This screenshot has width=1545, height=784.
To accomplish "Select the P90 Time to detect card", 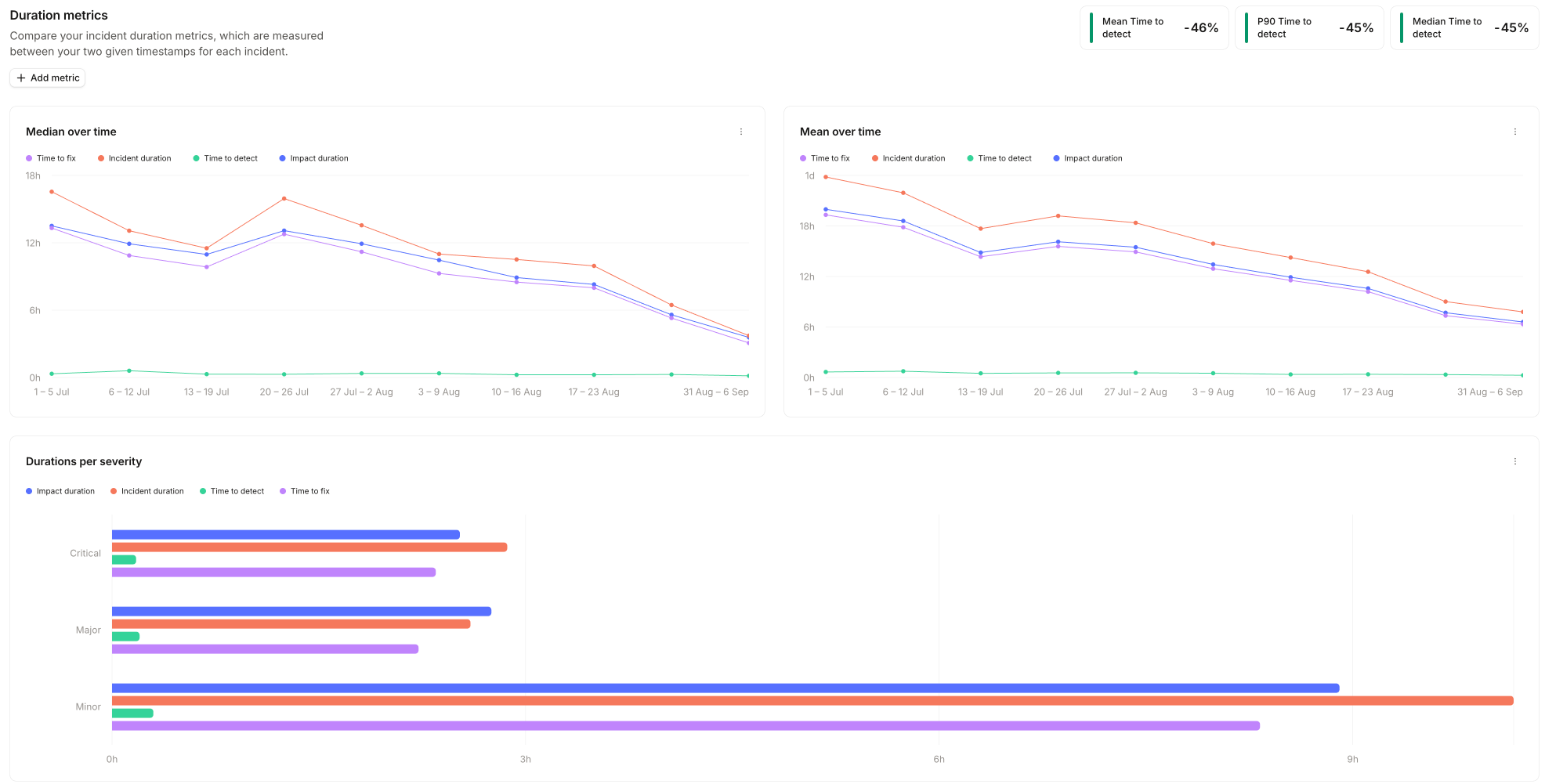I will (x=1309, y=28).
